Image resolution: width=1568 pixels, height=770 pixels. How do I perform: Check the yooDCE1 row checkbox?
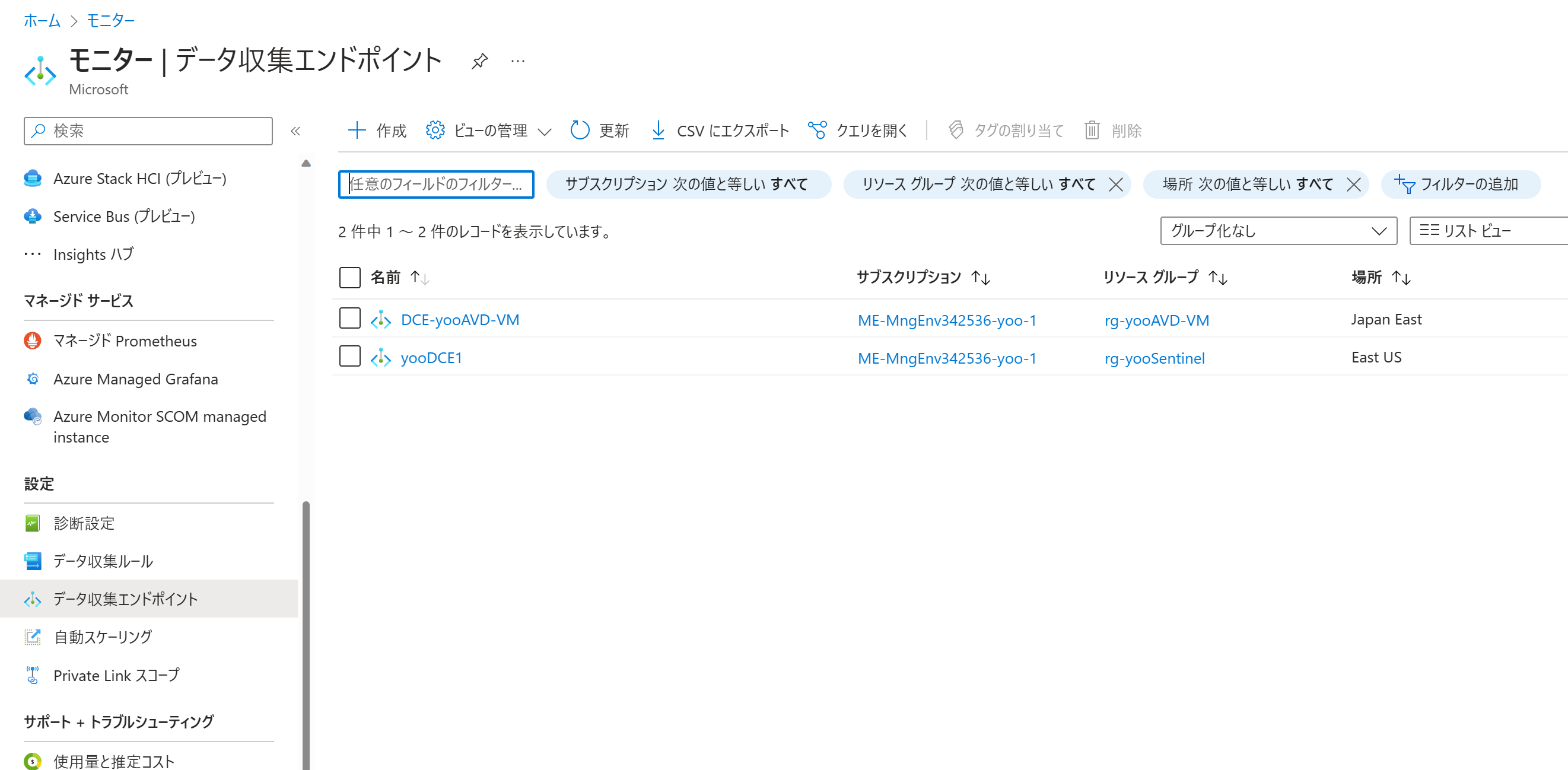pyautogui.click(x=349, y=356)
